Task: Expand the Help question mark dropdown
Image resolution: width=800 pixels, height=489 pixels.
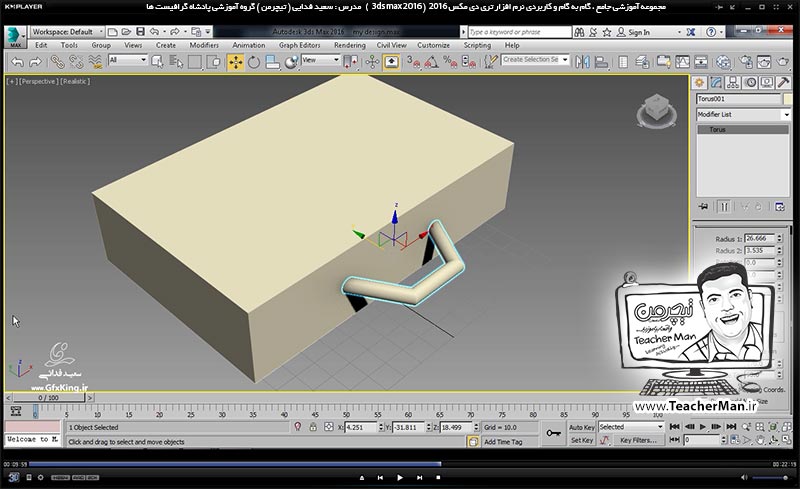Action: (721, 32)
